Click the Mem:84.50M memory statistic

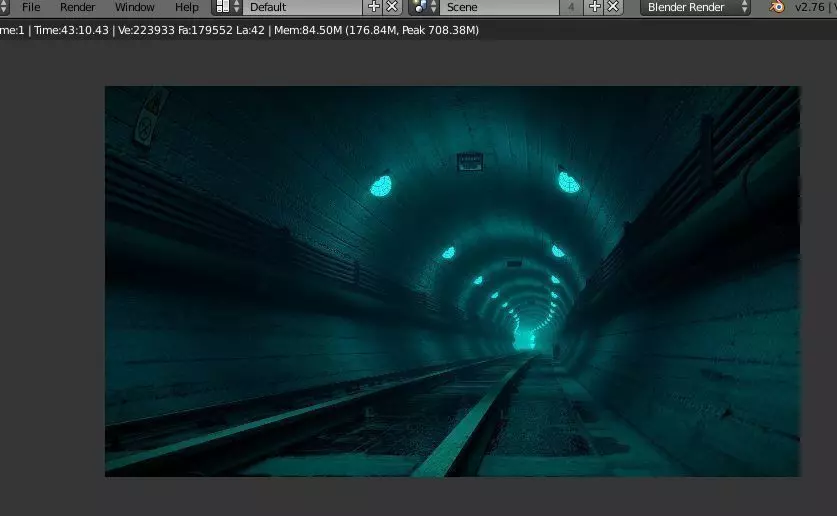308,30
